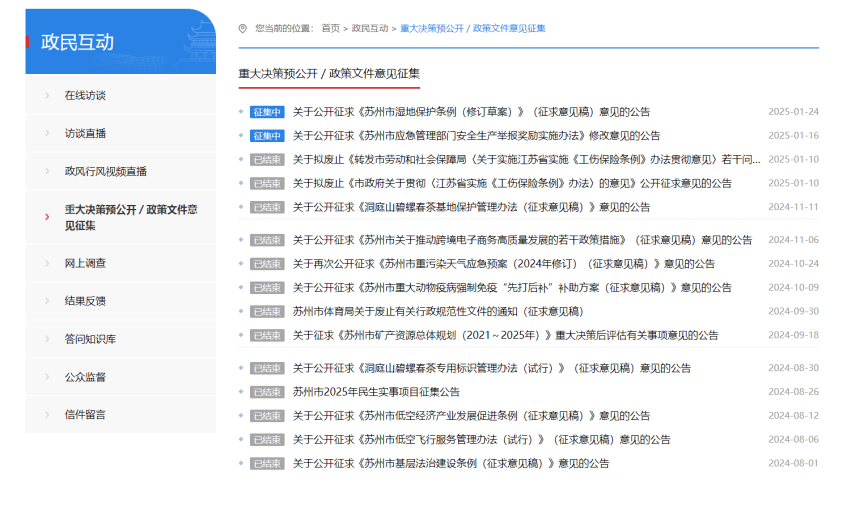845x509 pixels.
Task: Click the 已结束 badge next to 苏州市体育局 notice
Action: (x=267, y=312)
